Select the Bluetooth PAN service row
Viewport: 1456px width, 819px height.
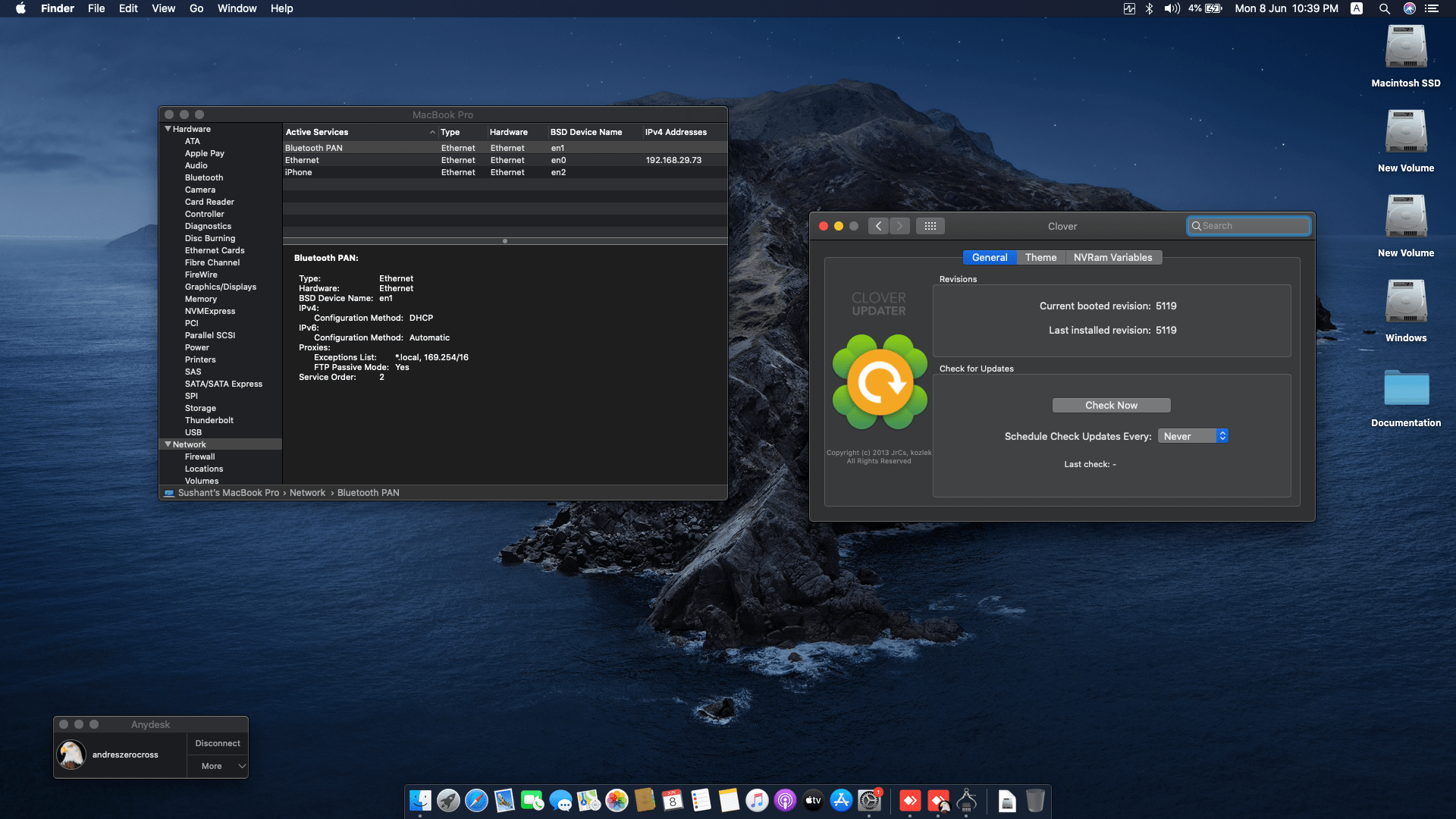(505, 148)
